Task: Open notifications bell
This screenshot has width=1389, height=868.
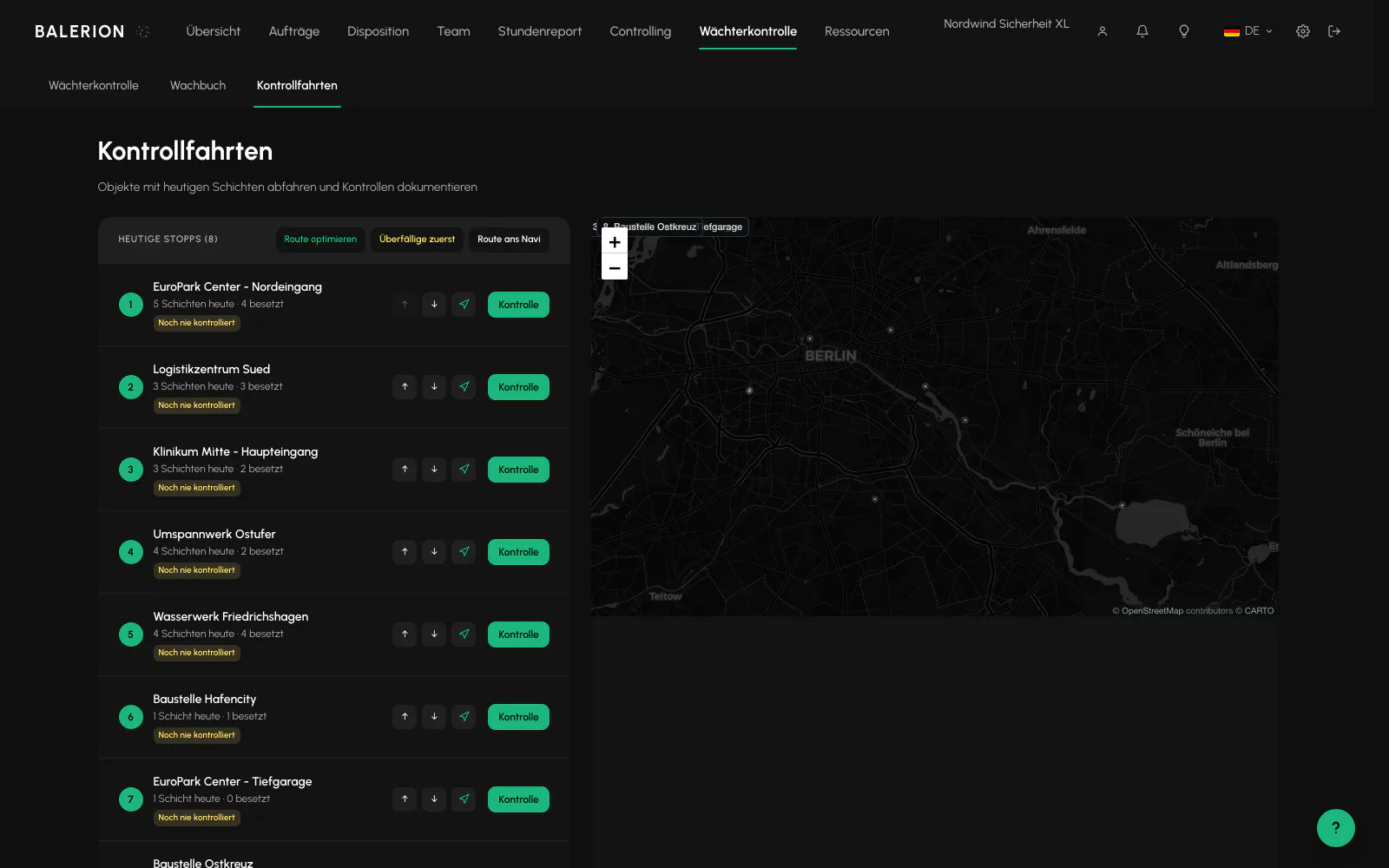Action: (1142, 31)
